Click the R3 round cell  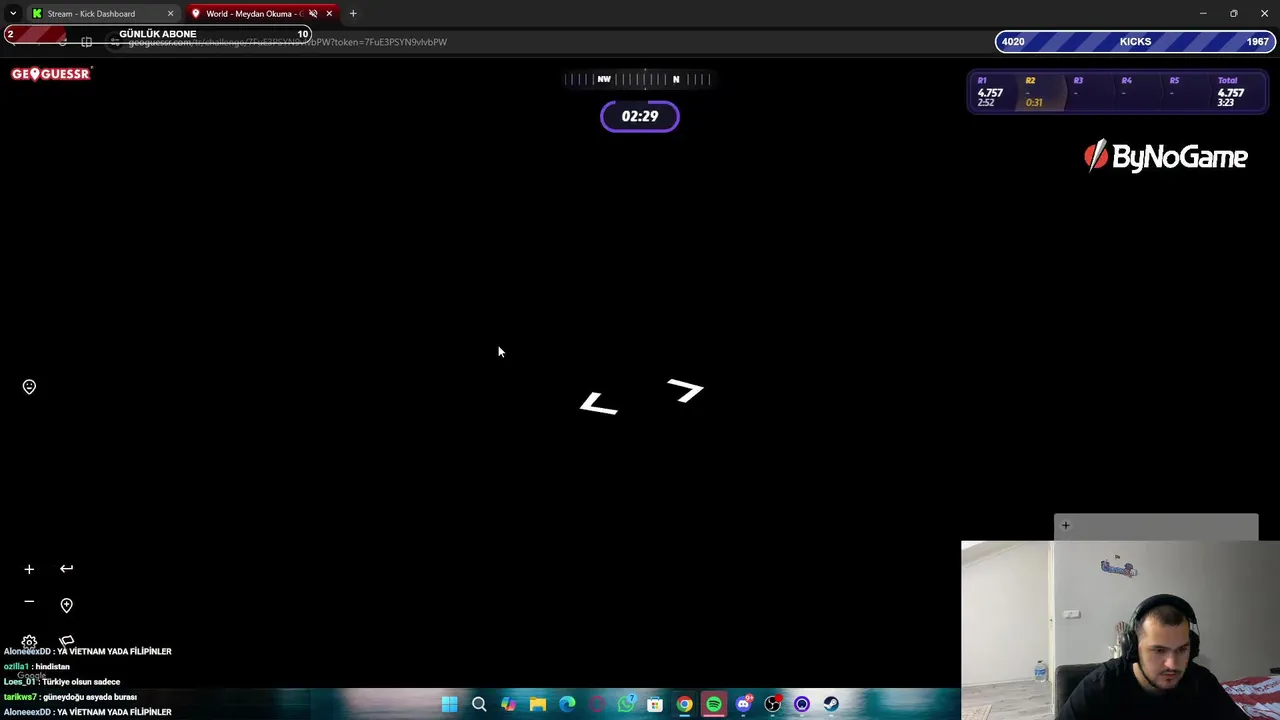click(1078, 91)
